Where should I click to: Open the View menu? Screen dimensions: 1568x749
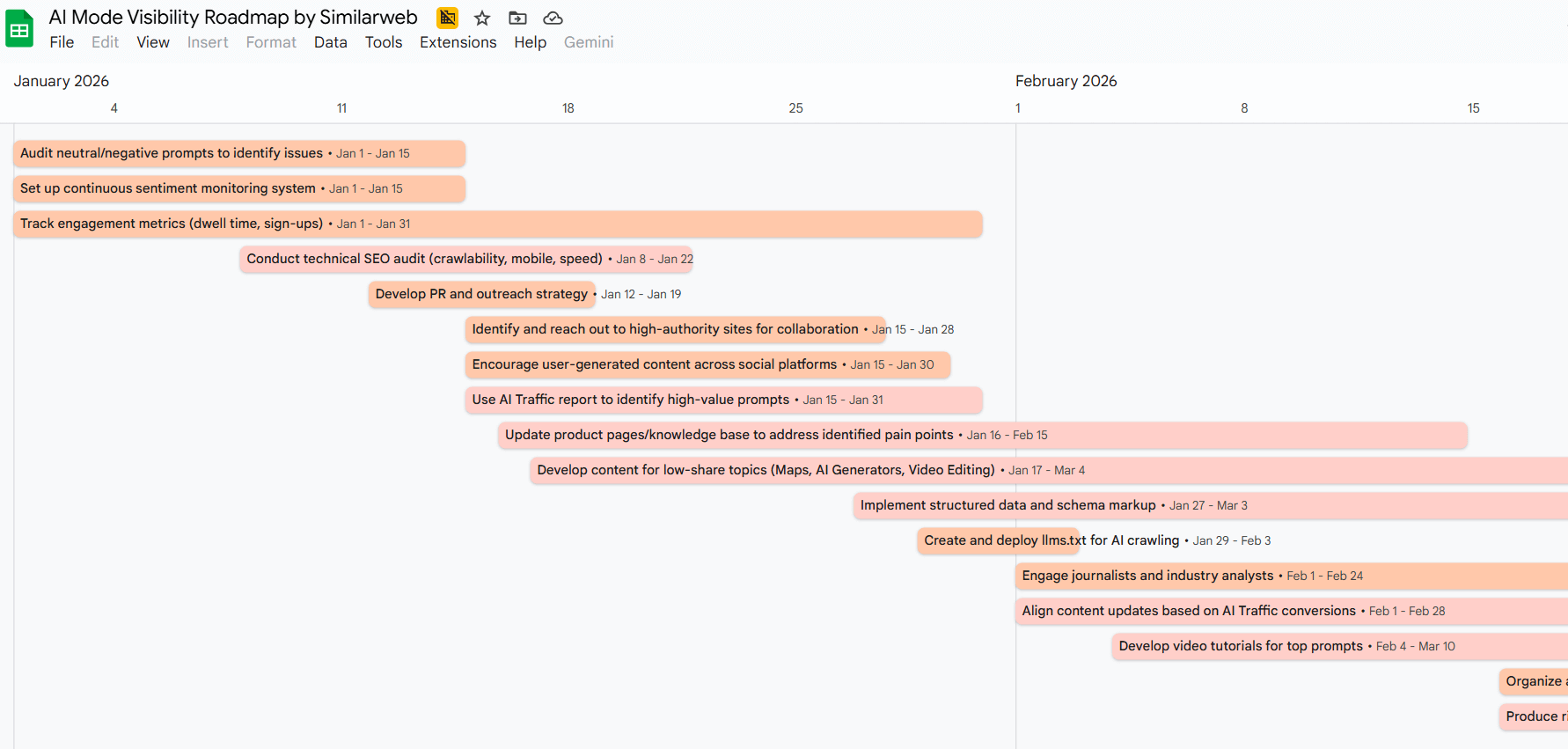(x=153, y=42)
